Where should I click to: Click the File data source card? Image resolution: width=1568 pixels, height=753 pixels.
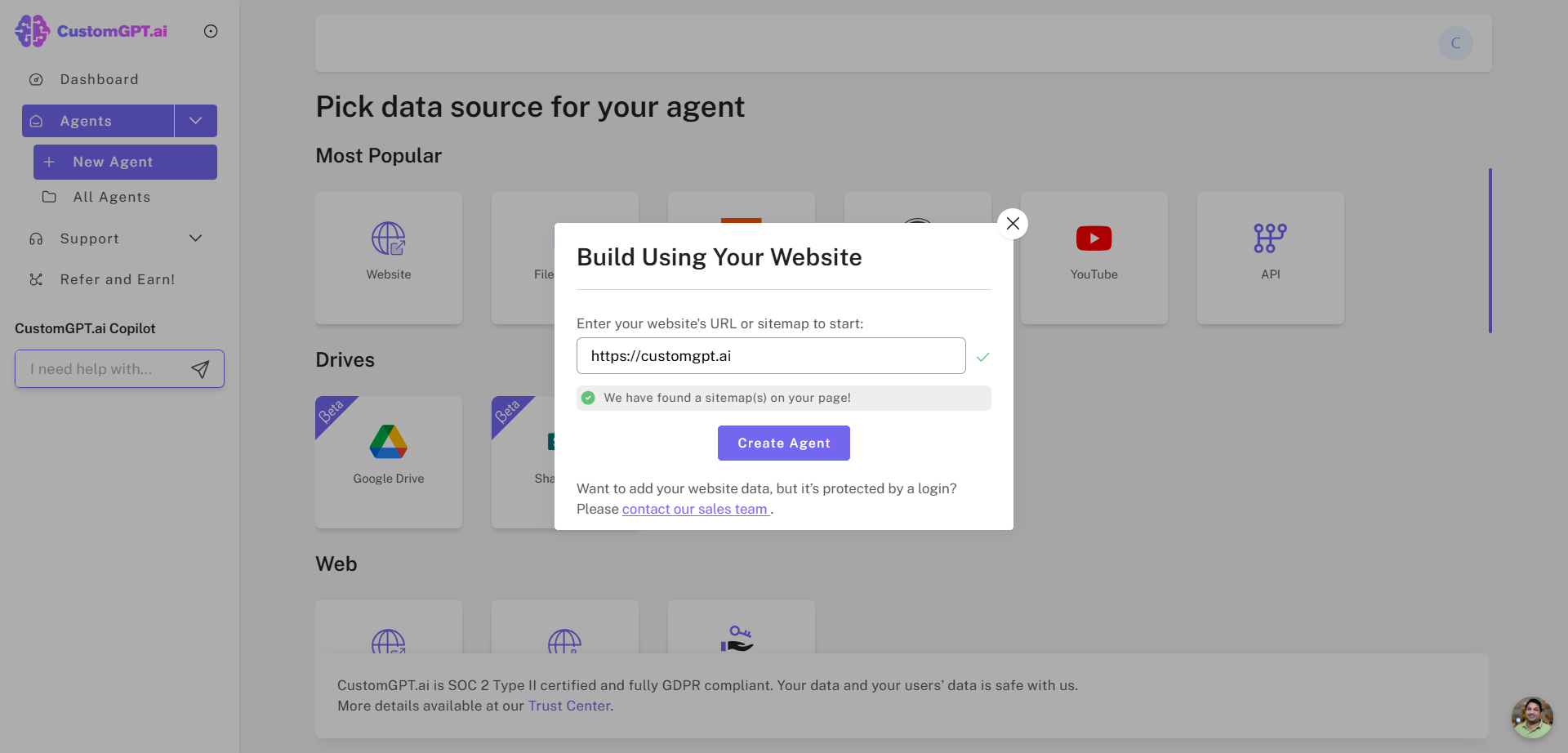[523, 258]
